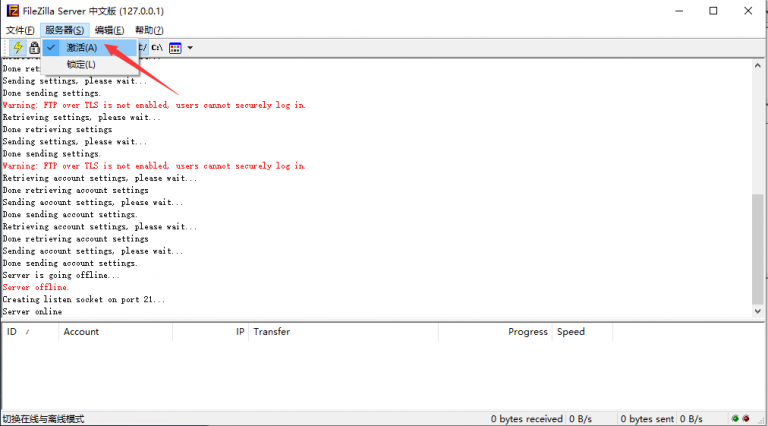Open the 编辑(E) menu
This screenshot has height=426, width=768.
tap(109, 30)
